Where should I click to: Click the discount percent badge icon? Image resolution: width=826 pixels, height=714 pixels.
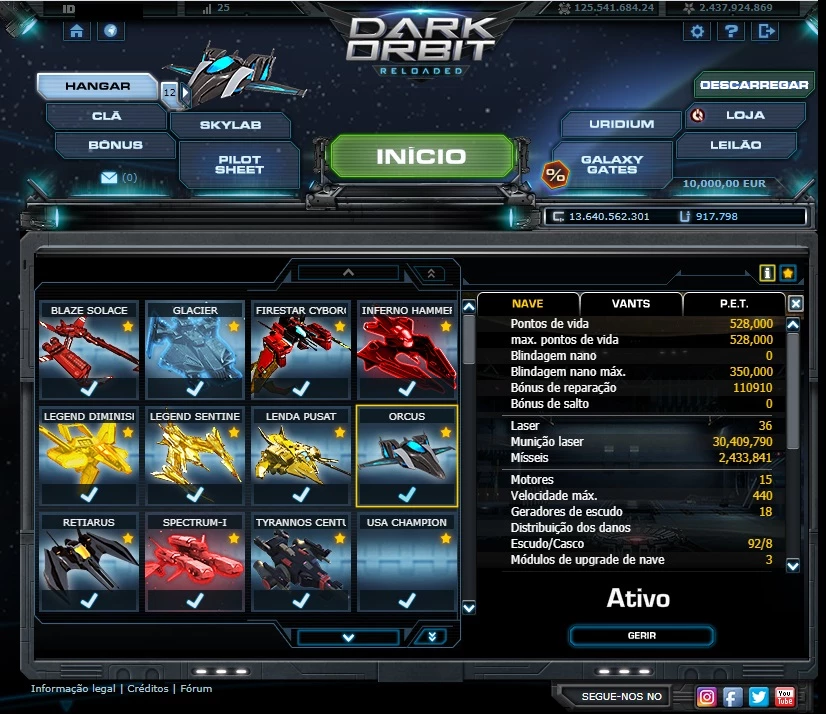(x=555, y=174)
